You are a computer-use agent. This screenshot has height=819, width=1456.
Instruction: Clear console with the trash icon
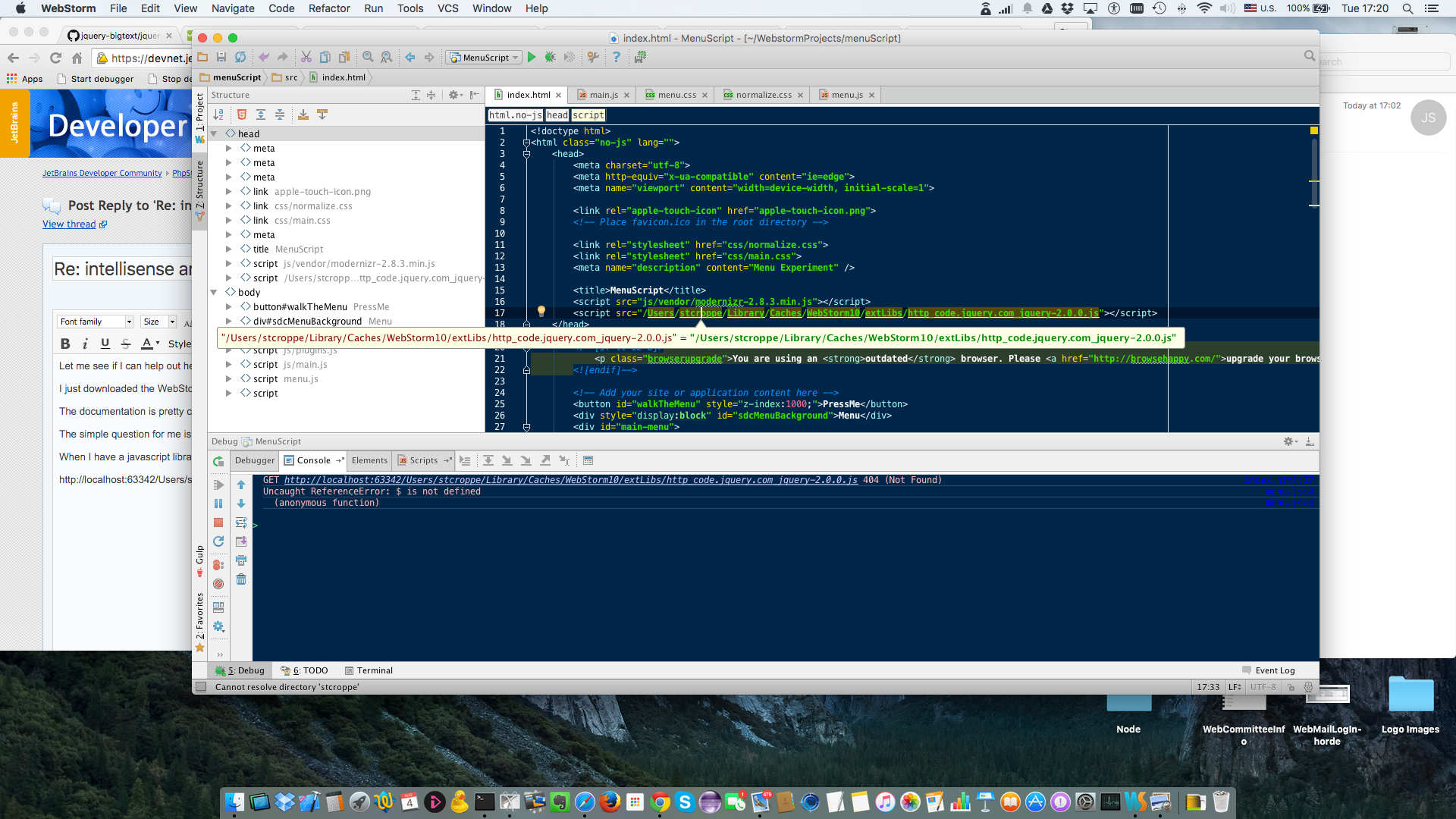coord(241,579)
